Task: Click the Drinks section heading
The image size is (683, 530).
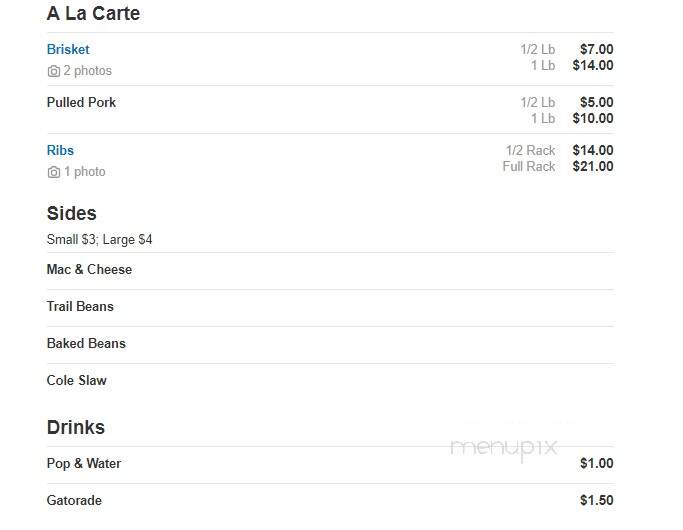Action: pyautogui.click(x=76, y=427)
